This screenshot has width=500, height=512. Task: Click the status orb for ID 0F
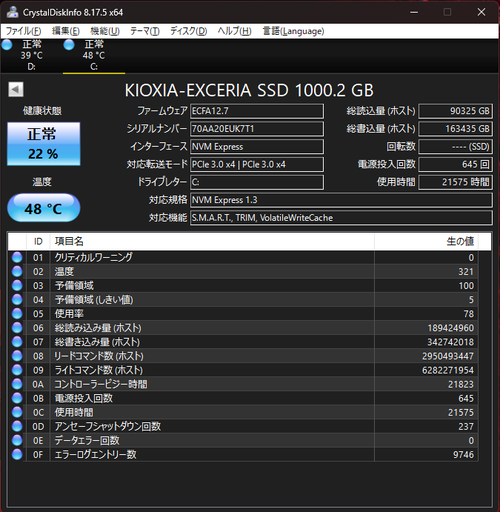tap(17, 454)
